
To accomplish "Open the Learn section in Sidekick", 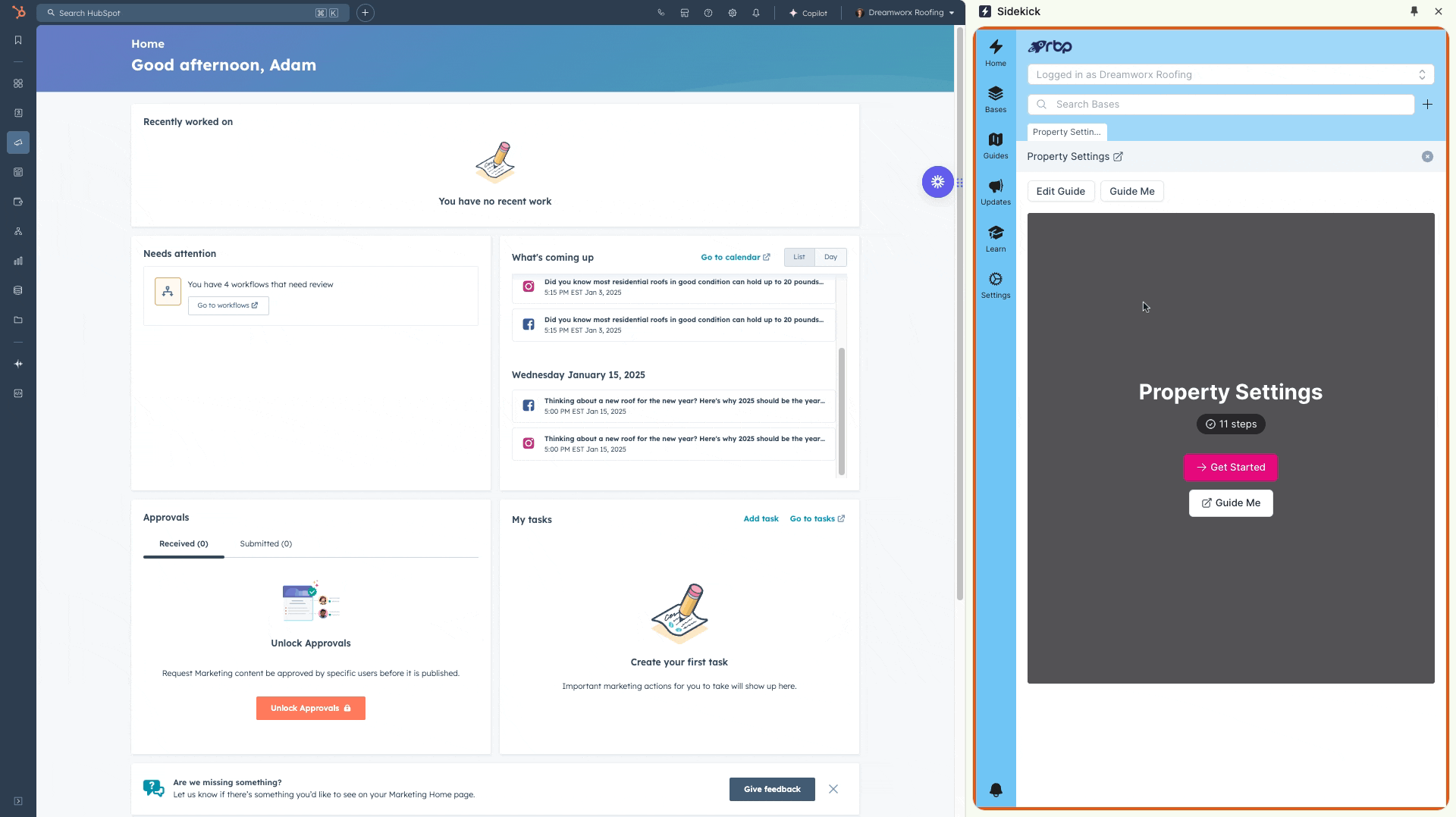I will 995,238.
